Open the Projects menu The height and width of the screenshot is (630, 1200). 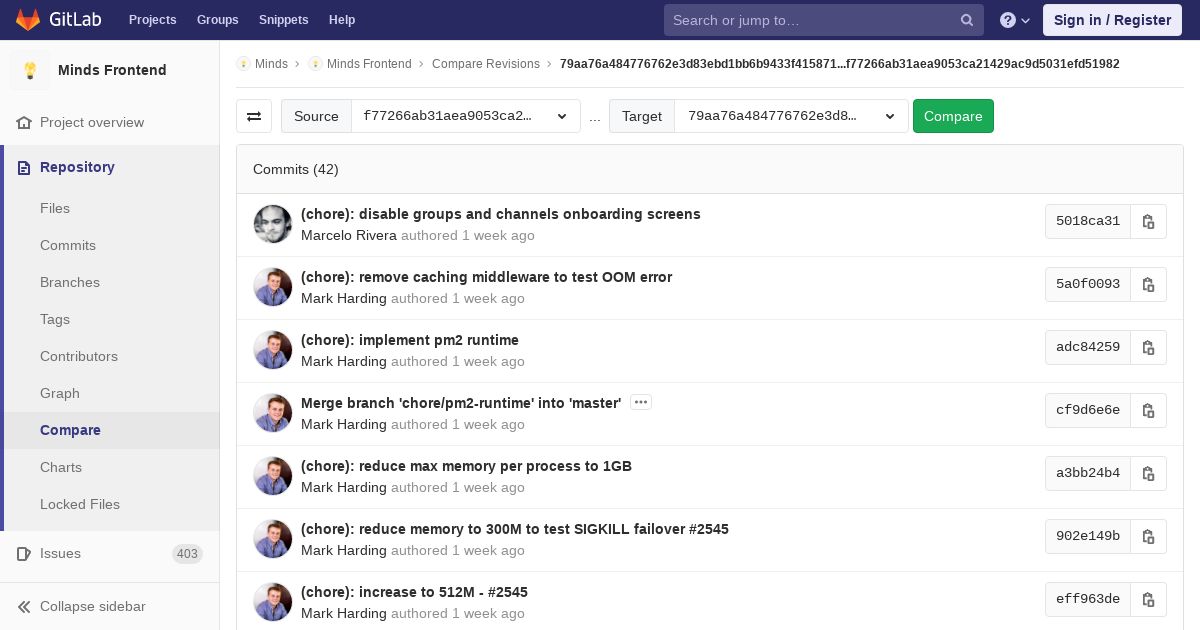click(x=153, y=20)
